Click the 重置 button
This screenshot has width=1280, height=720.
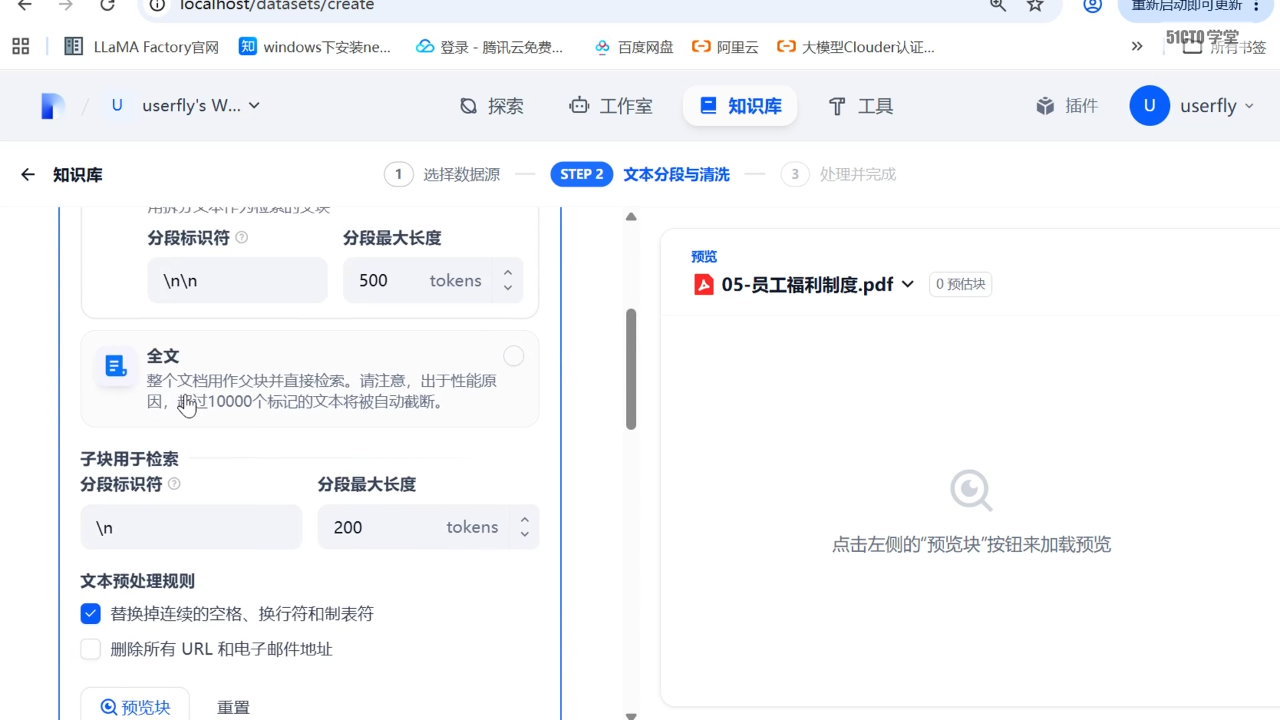point(233,707)
